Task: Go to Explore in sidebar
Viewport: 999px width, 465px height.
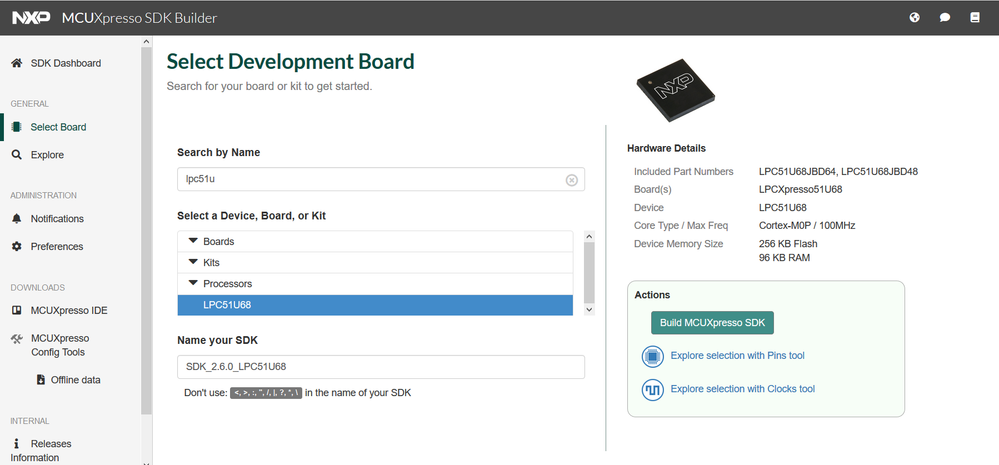Action: coord(47,155)
